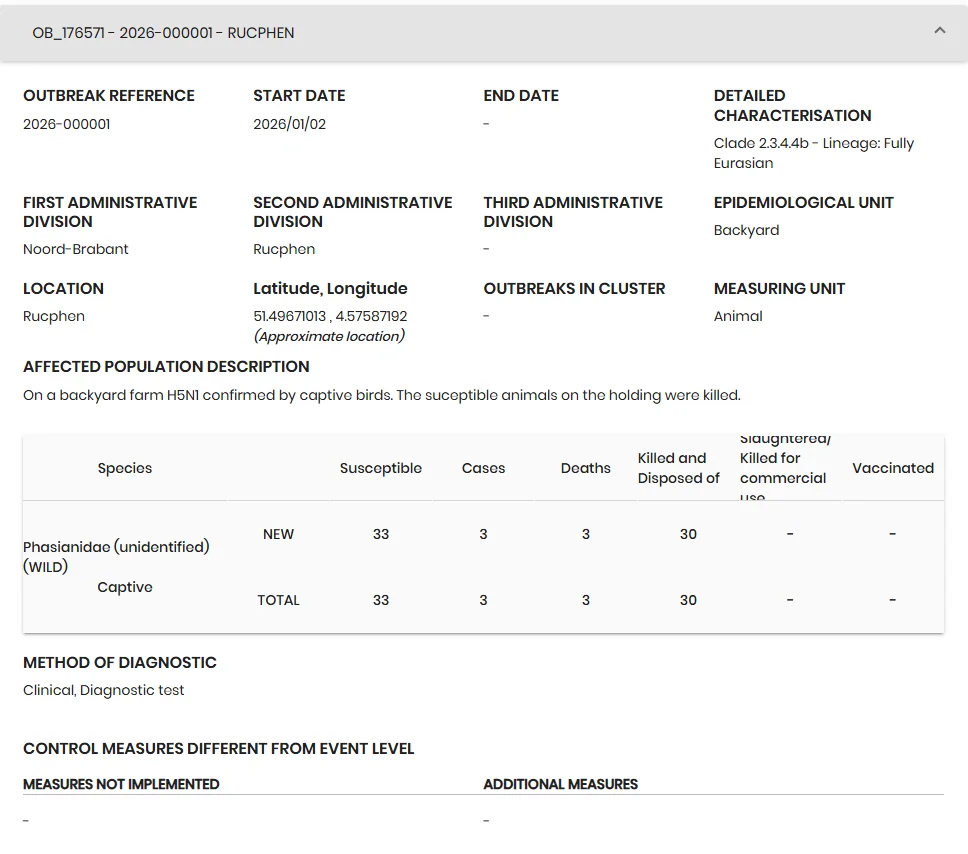Screen dimensions: 968x854
Task: Click Cases value 3 in NEW row
Action: [483, 534]
